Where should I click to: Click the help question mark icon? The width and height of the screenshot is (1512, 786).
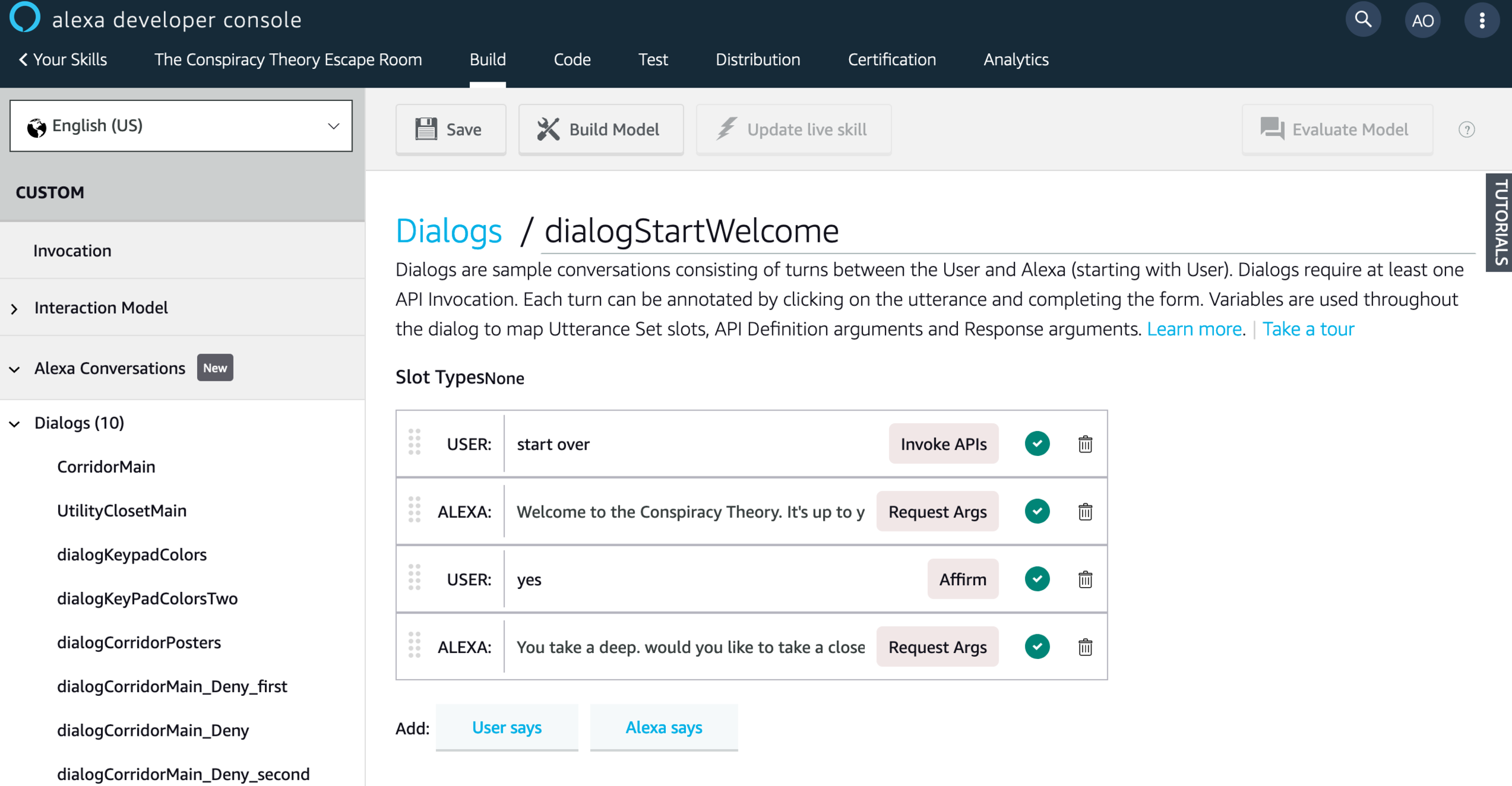(1466, 129)
